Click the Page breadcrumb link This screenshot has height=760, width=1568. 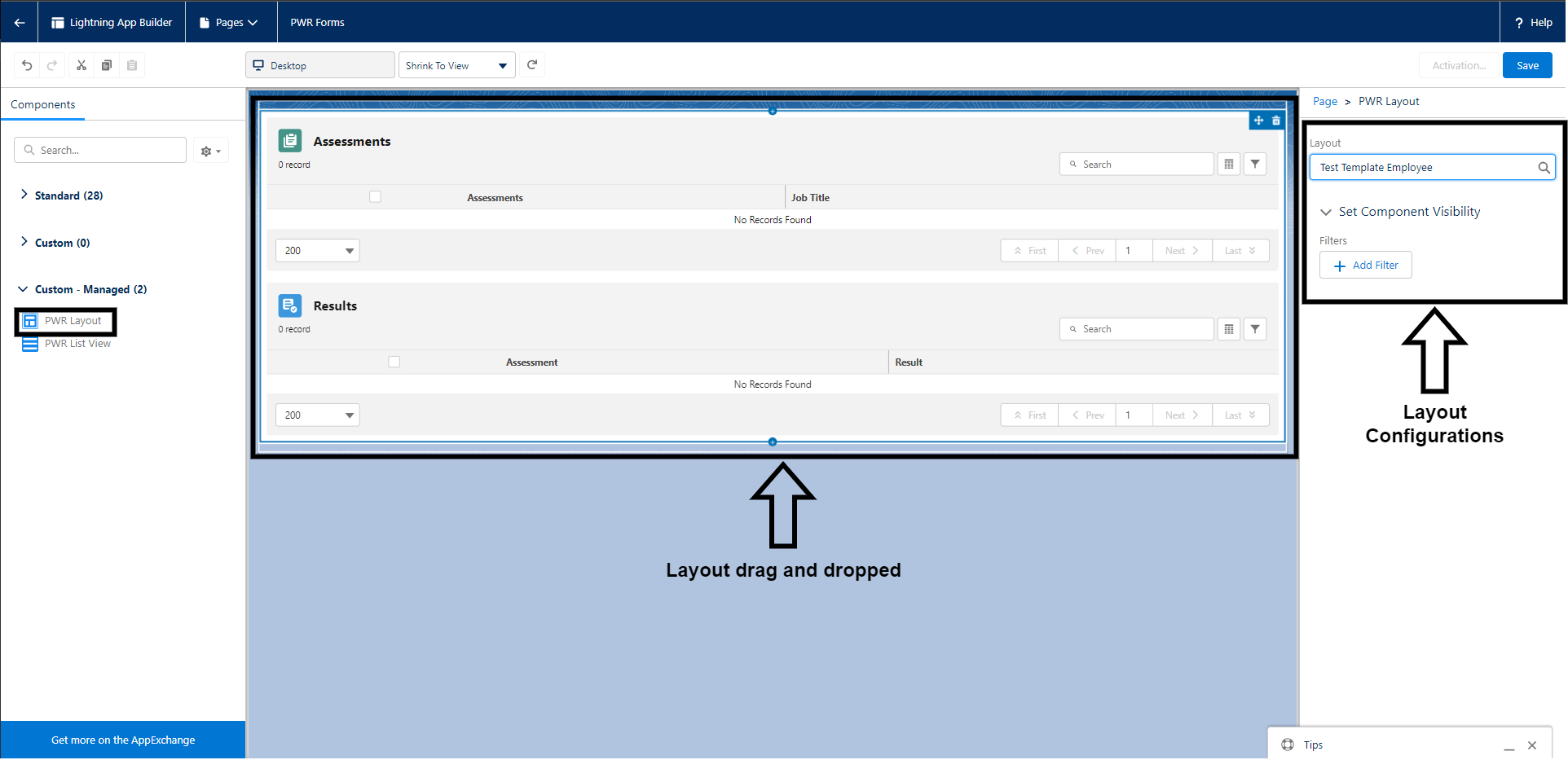(1324, 101)
